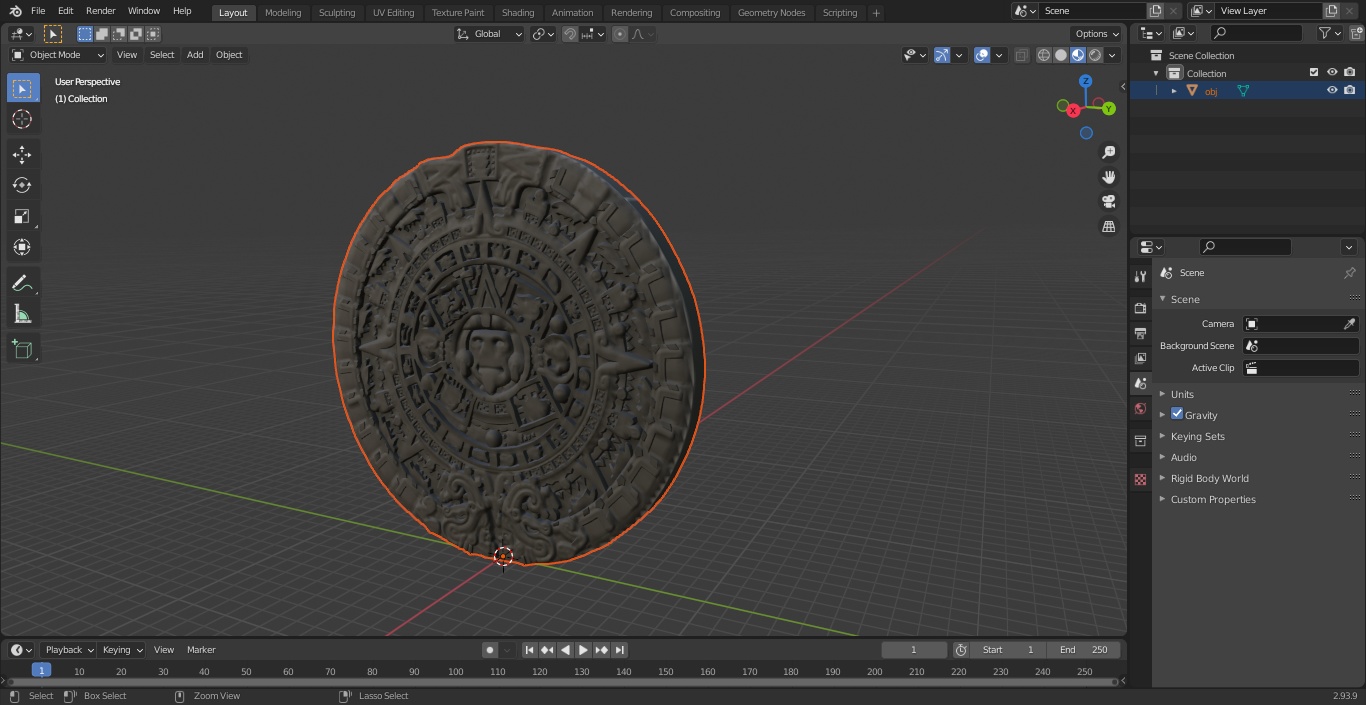
Task: Toggle Collection visibility eye icon
Action: click(1332, 72)
